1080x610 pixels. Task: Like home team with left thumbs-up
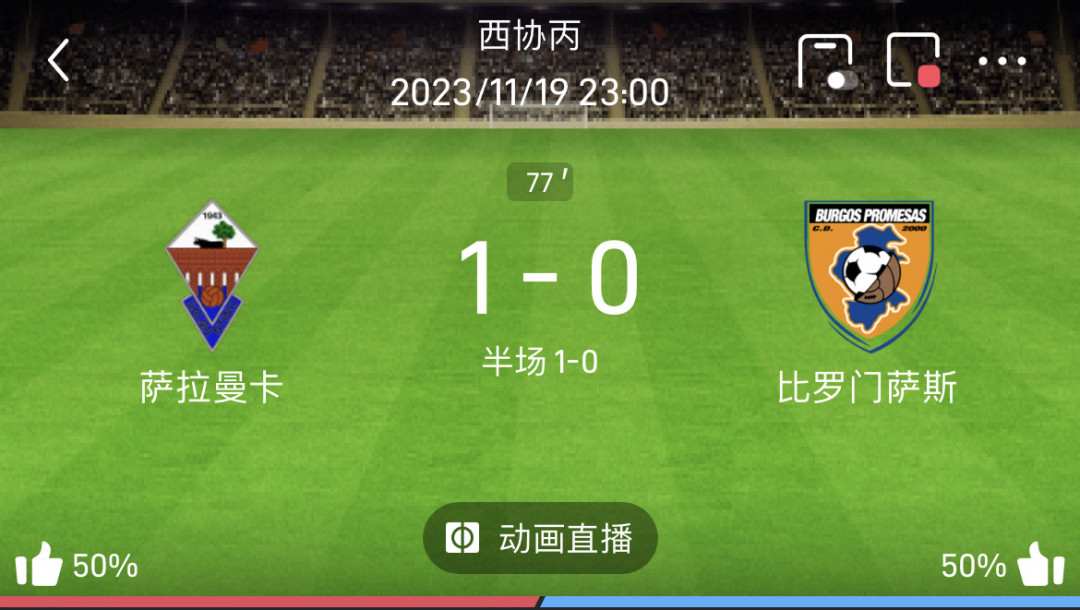tap(39, 565)
